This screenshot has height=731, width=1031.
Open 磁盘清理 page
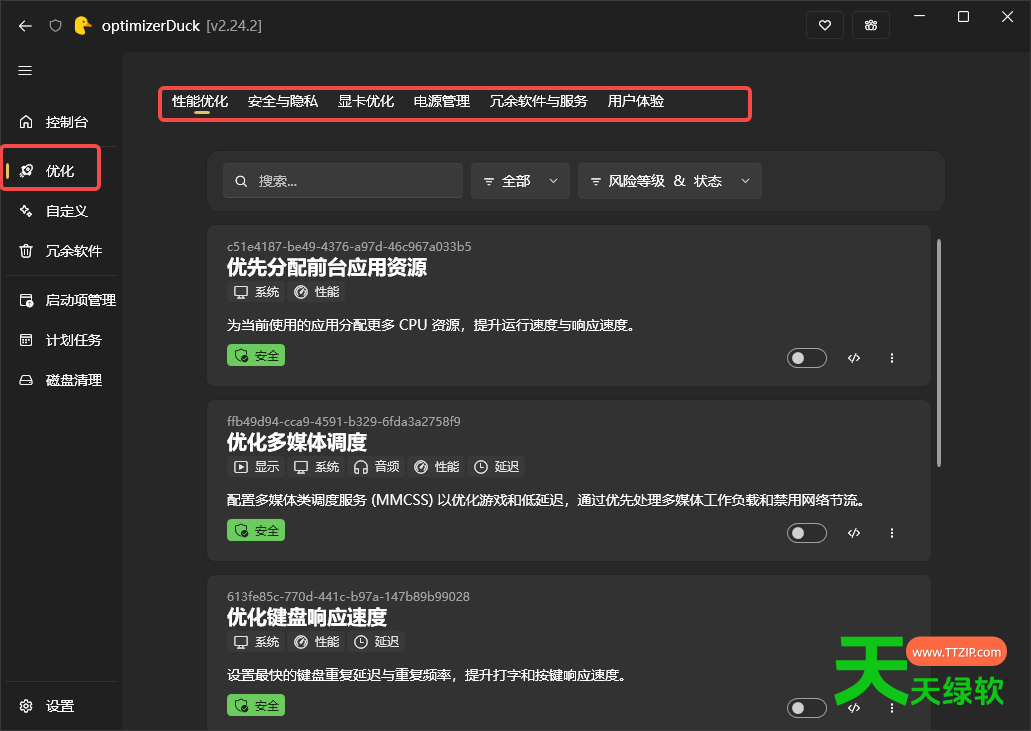[x=60, y=380]
